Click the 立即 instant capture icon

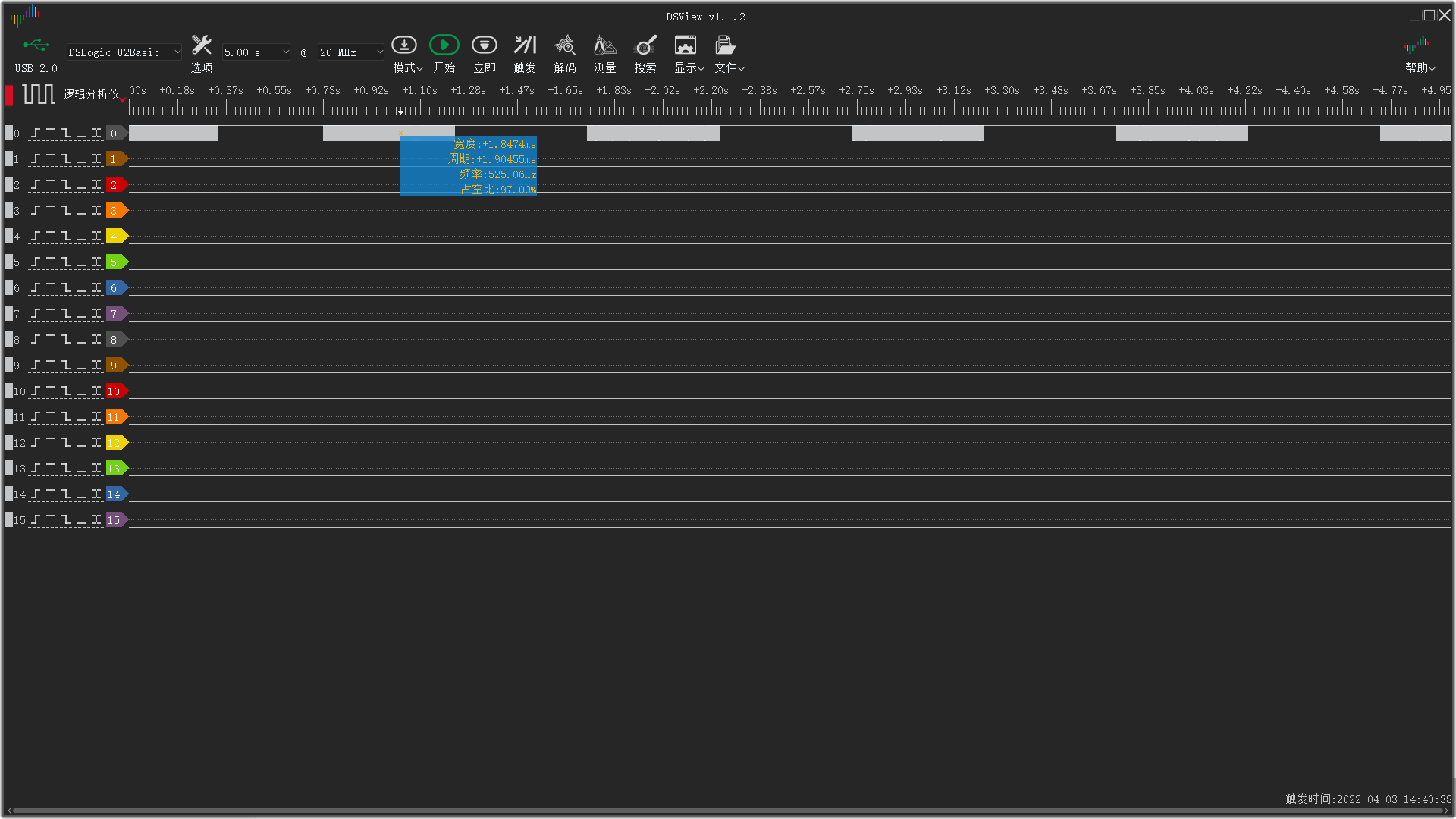(484, 46)
